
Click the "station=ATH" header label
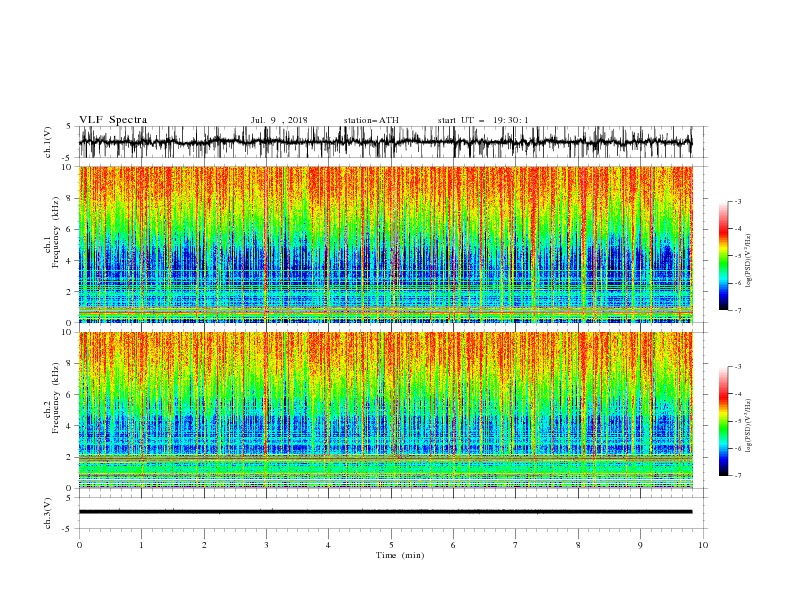pos(371,120)
